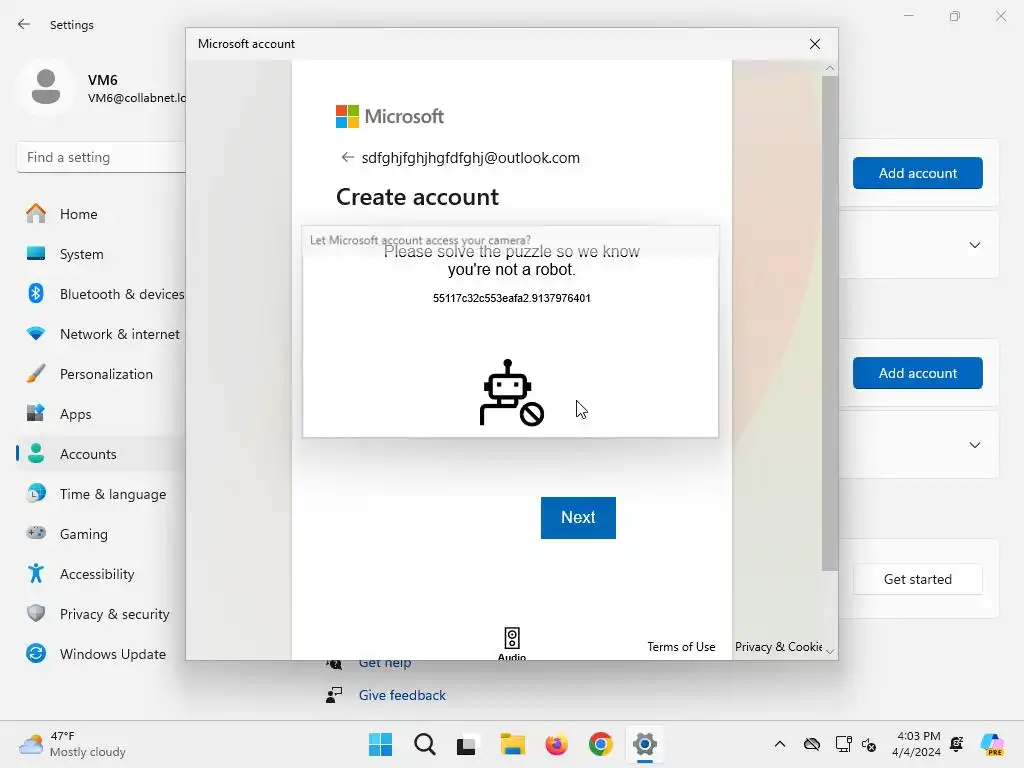Click the robot puzzle icon

pyautogui.click(x=511, y=393)
